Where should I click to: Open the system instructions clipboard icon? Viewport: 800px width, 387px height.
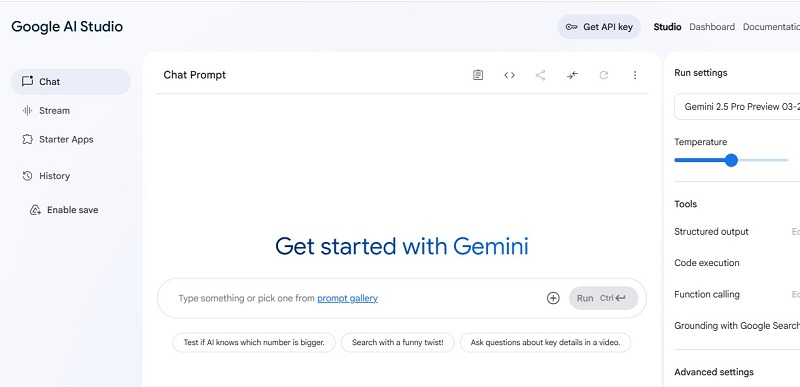(x=478, y=75)
